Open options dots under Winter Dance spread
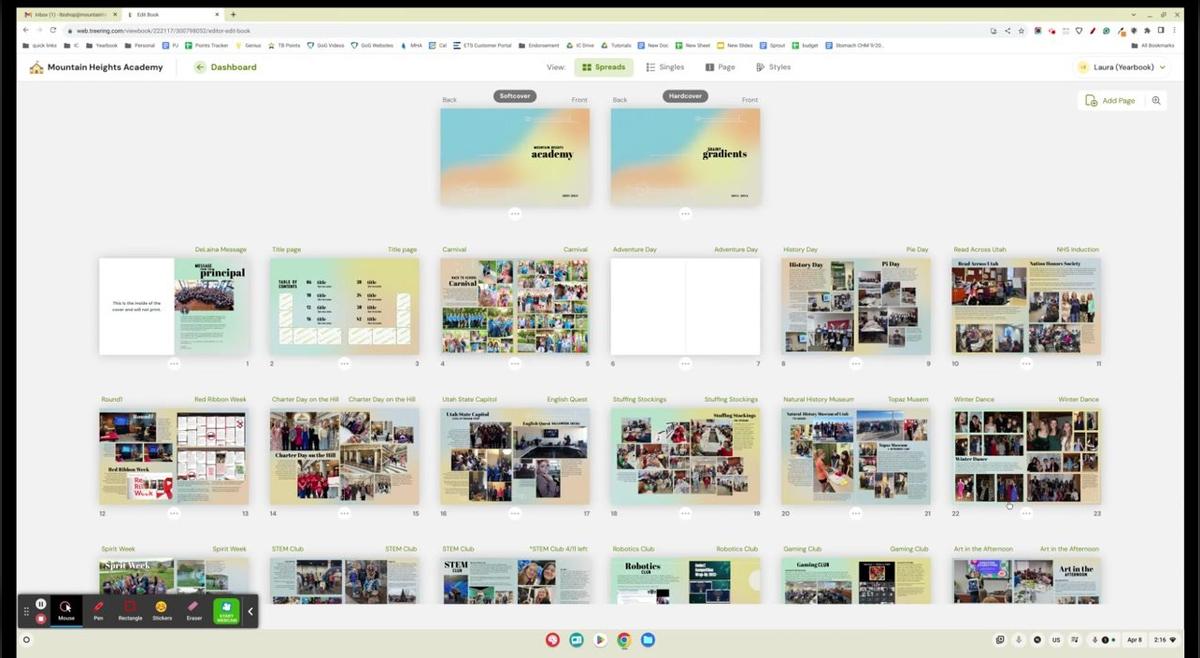The image size is (1200, 658). coord(1026,513)
